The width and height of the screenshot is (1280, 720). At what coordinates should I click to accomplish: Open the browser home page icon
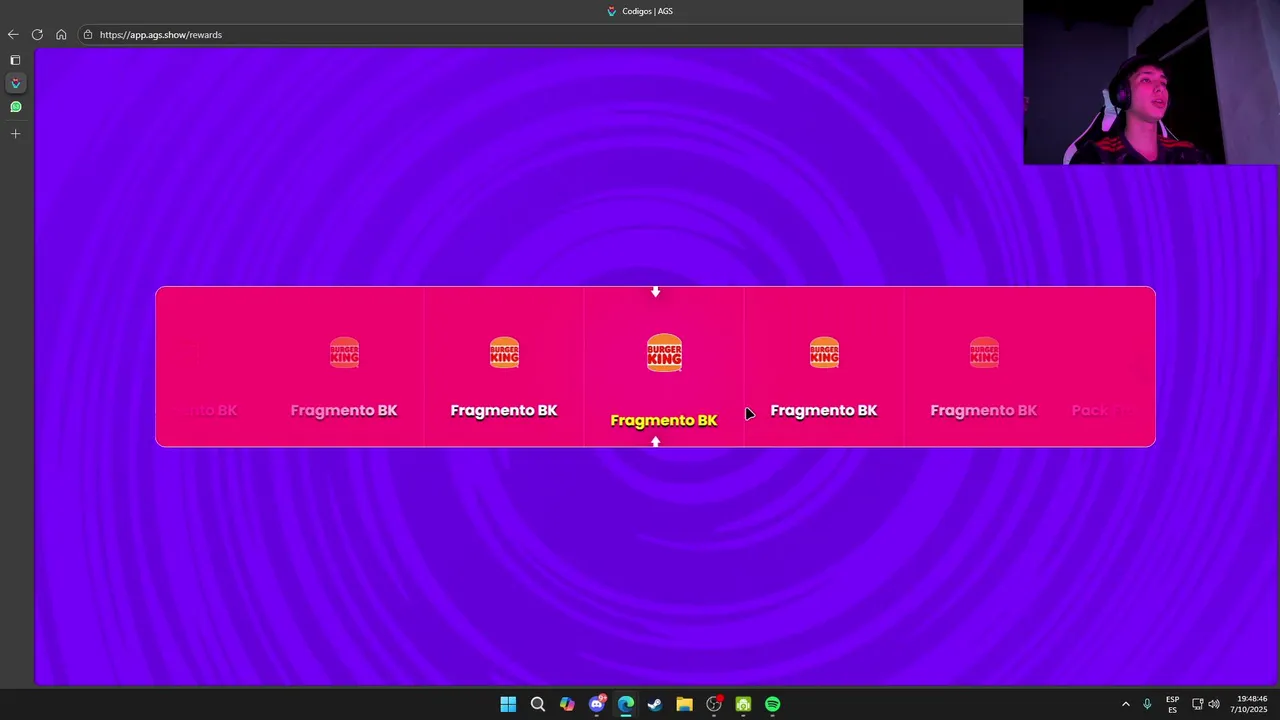61,34
